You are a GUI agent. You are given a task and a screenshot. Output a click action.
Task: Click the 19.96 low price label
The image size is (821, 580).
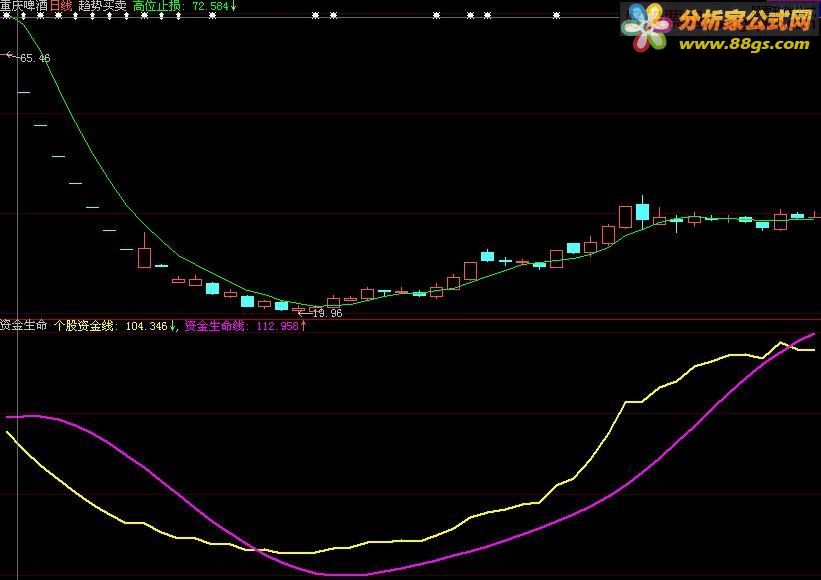click(327, 313)
